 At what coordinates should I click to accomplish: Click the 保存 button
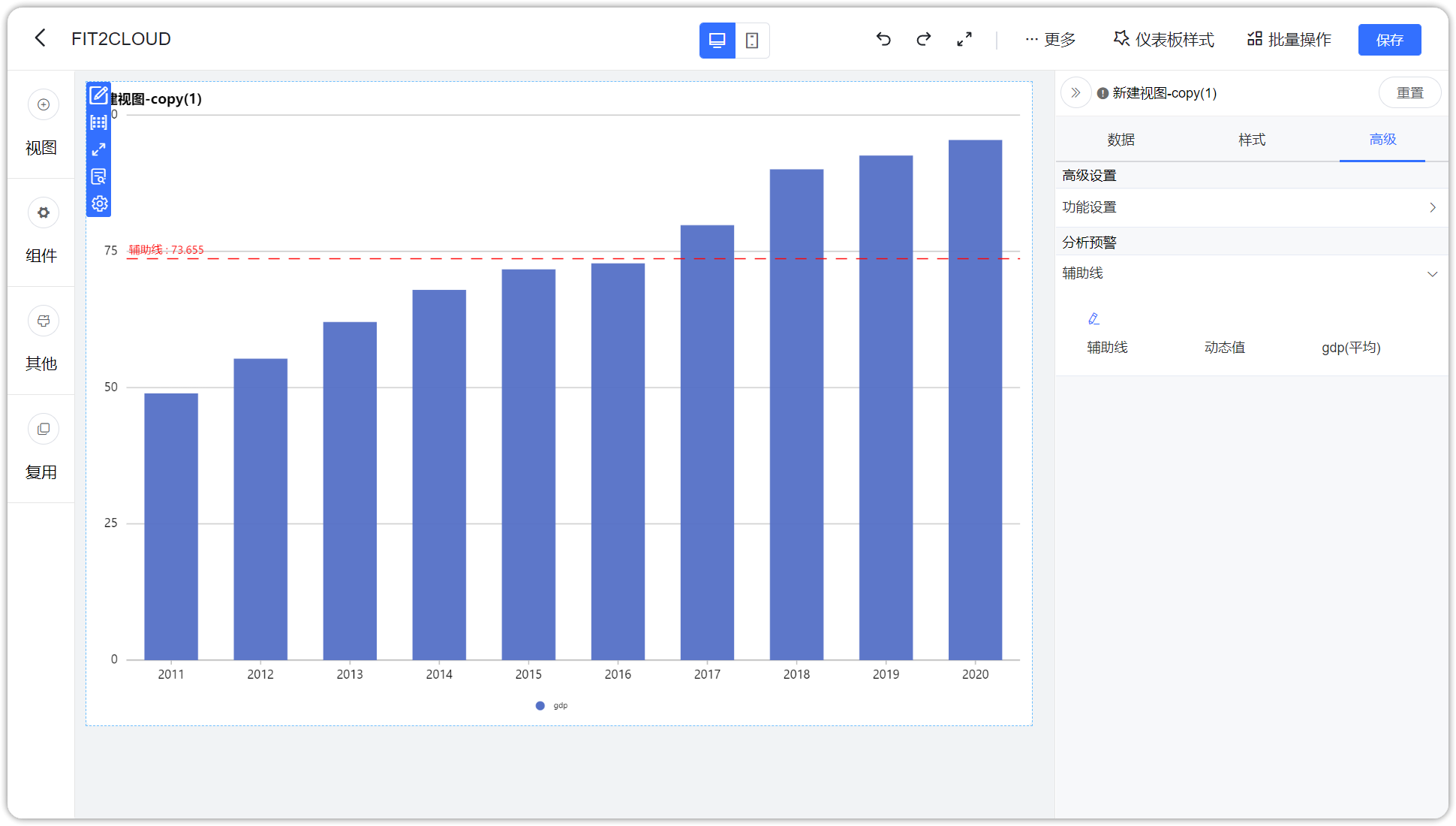coord(1389,39)
